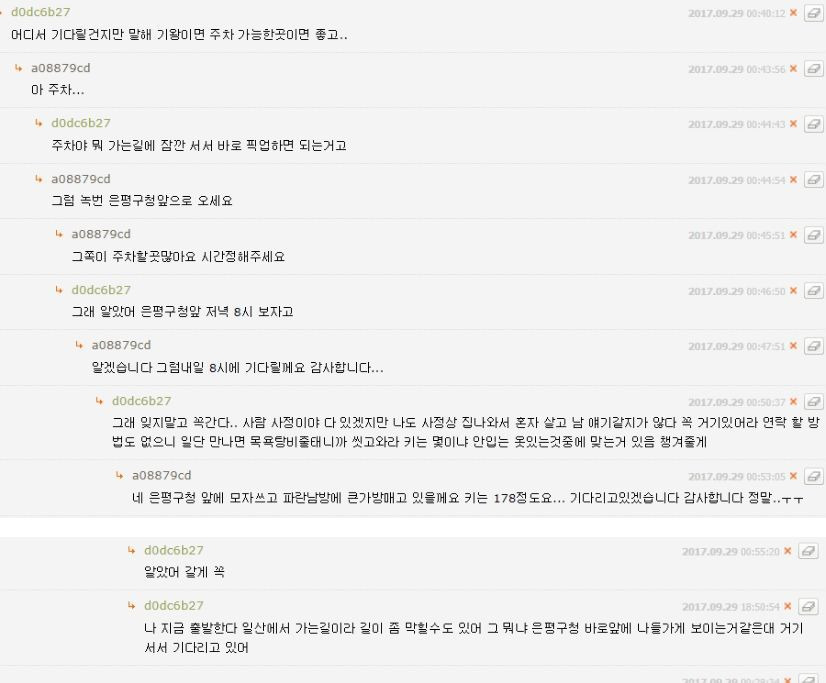
Task: Click the reply icon beside the 00:43:56 comment
Action: (x=813, y=69)
